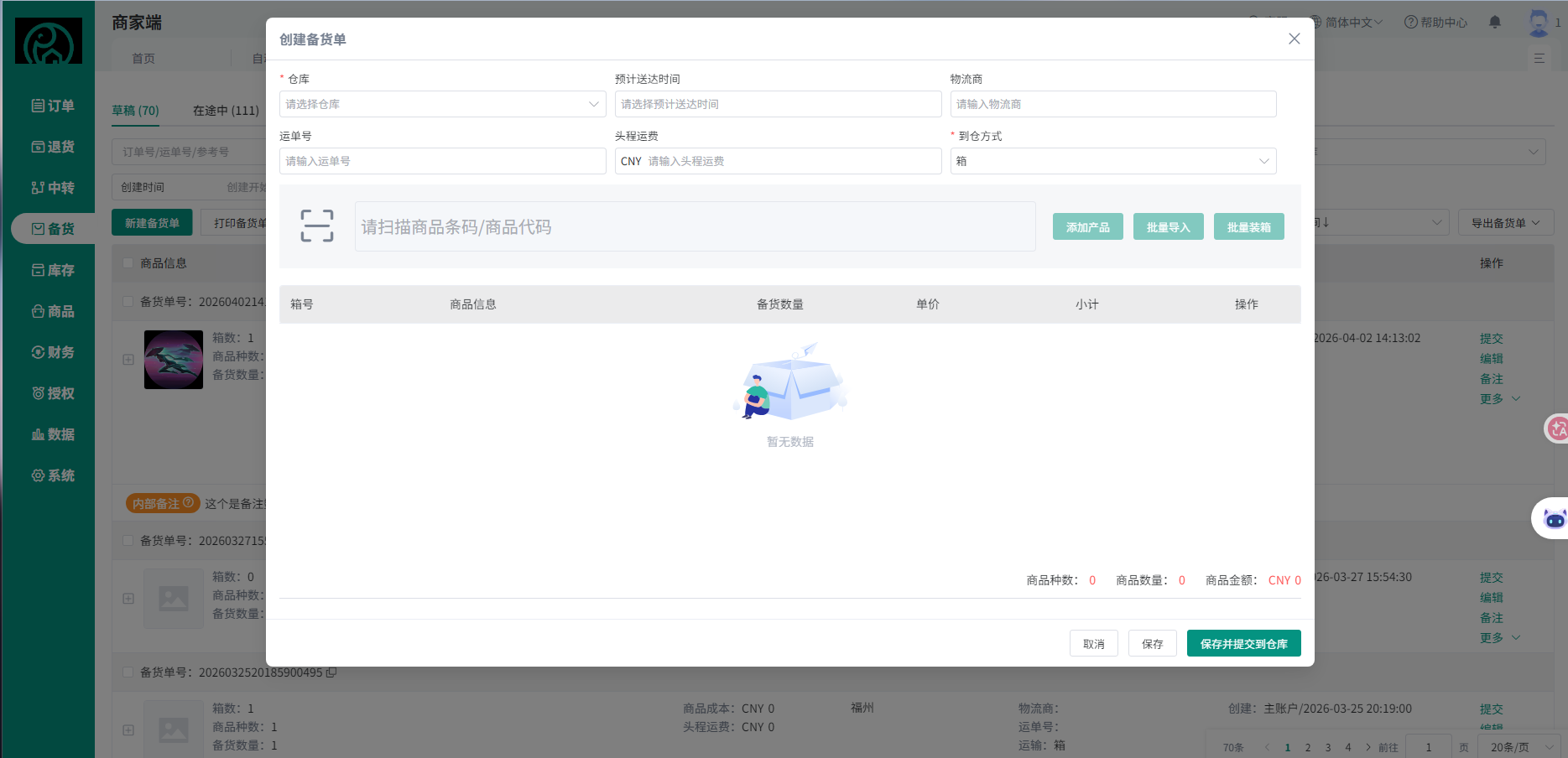The image size is (1568, 758).
Task: Open the 首页 tab
Action: [x=143, y=59]
